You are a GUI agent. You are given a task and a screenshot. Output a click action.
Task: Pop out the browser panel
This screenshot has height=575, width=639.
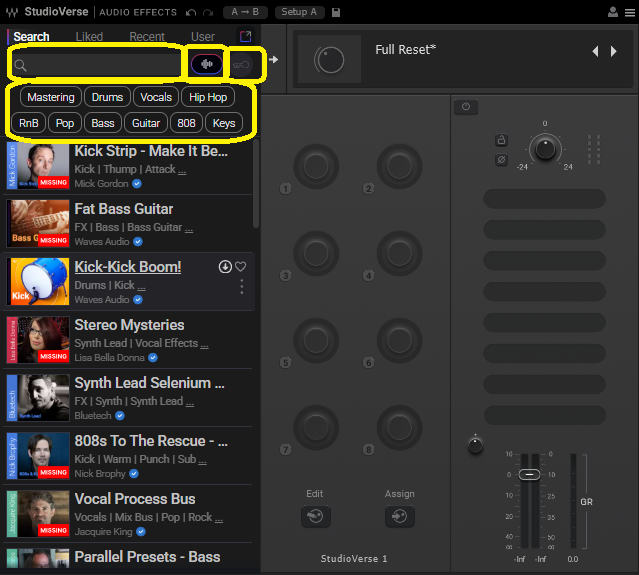pyautogui.click(x=245, y=37)
